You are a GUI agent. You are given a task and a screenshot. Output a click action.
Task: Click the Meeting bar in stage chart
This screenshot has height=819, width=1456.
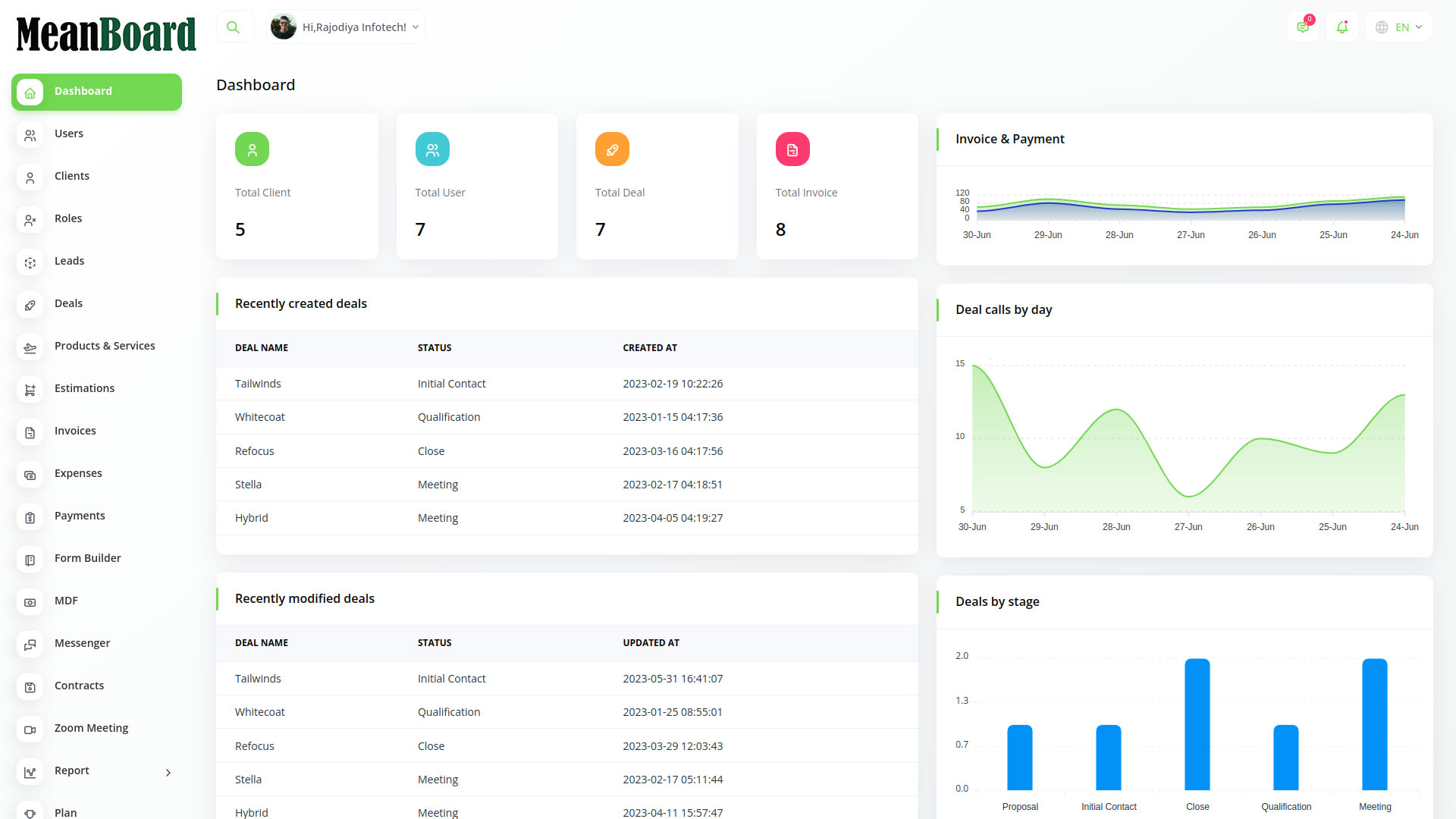pos(1374,724)
